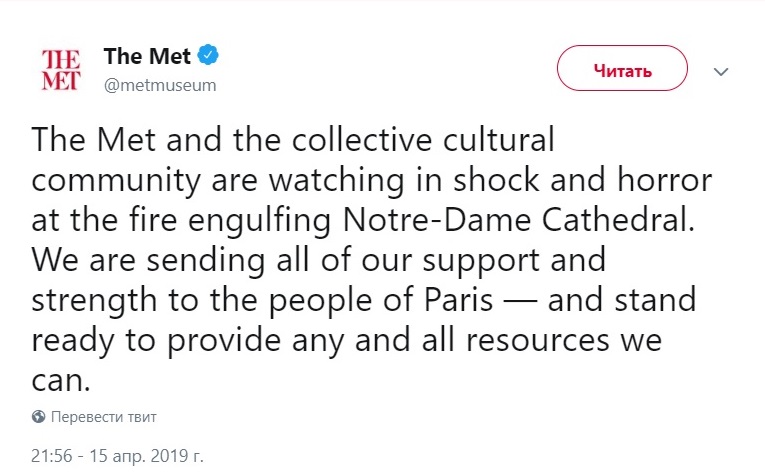This screenshot has width=765, height=473.
Task: Open the 21:56 tweet timestamp link
Action: [49, 455]
